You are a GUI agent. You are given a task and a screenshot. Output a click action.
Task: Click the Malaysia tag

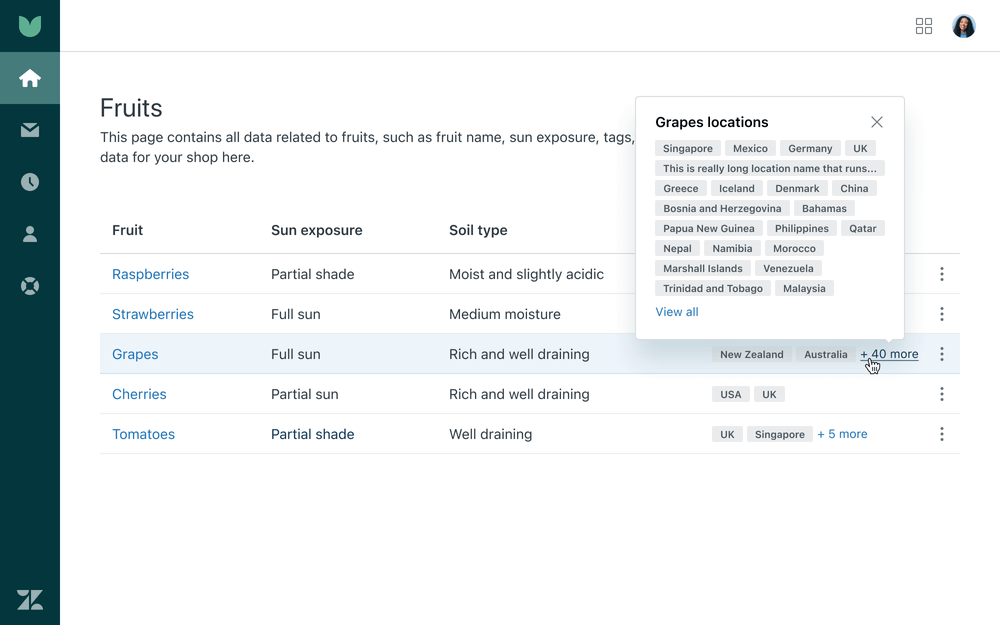(804, 288)
